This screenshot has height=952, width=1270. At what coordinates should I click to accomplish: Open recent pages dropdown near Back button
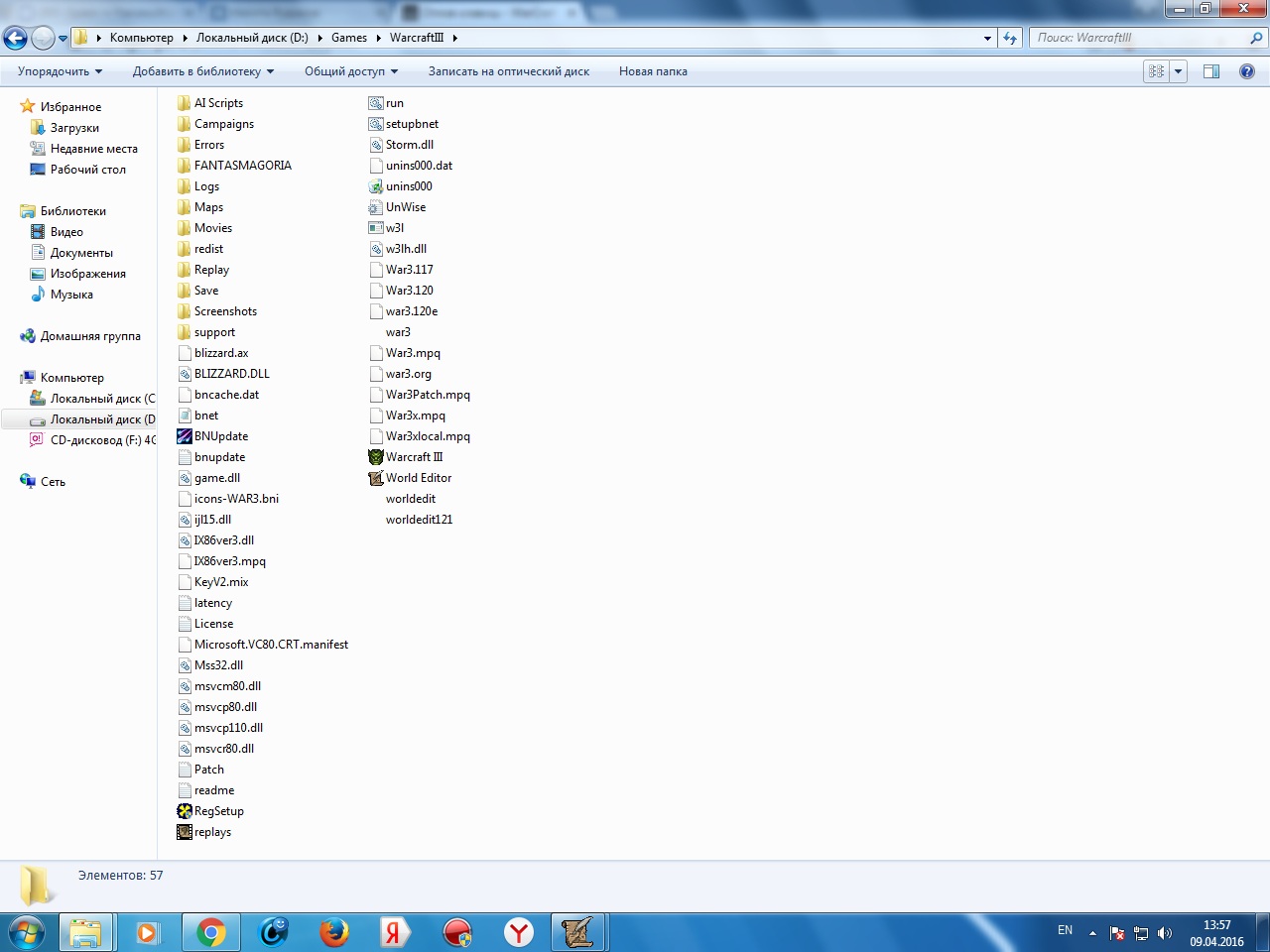pyautogui.click(x=63, y=39)
